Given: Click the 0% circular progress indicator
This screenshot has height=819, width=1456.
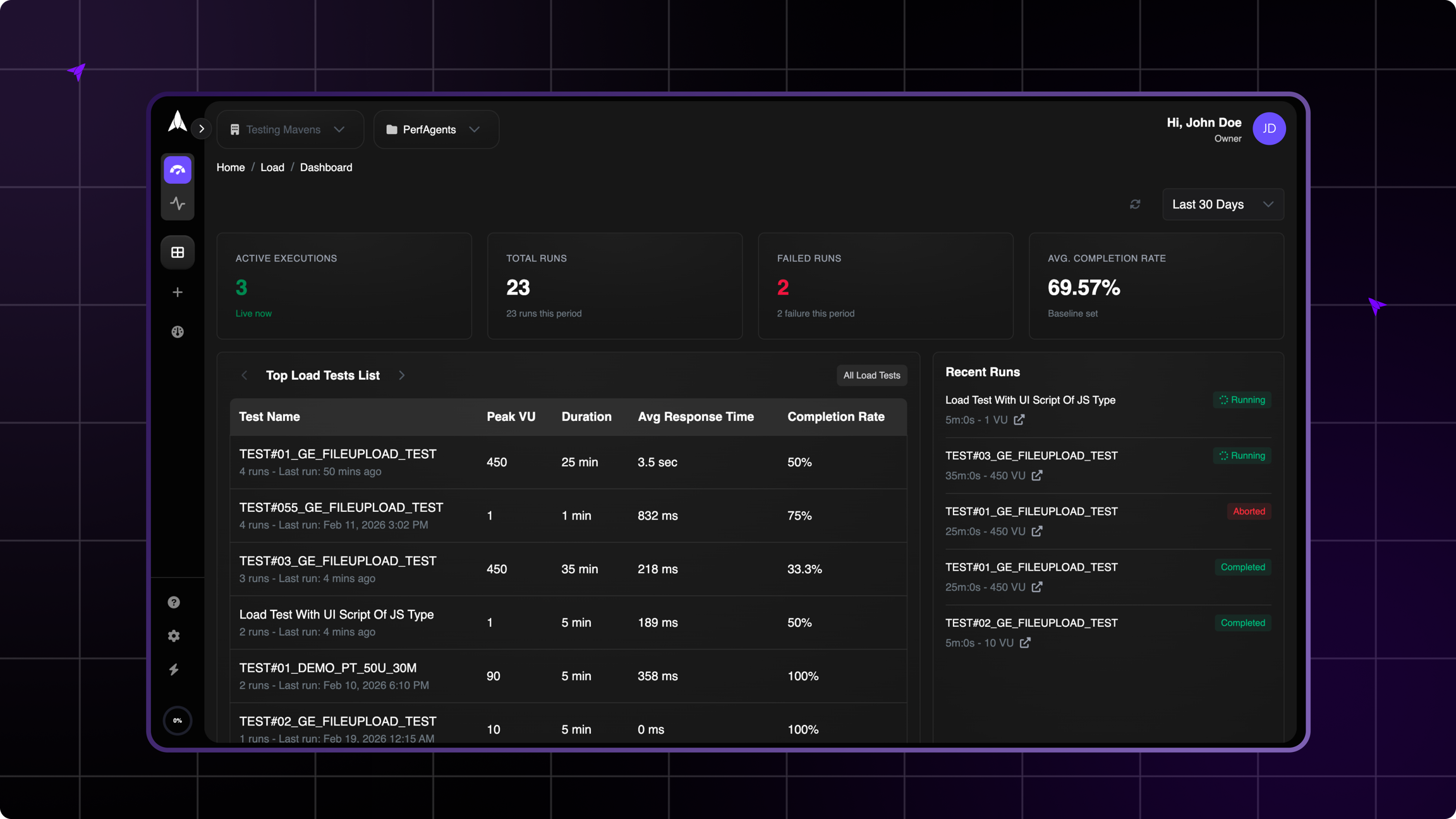Looking at the screenshot, I should 178,720.
